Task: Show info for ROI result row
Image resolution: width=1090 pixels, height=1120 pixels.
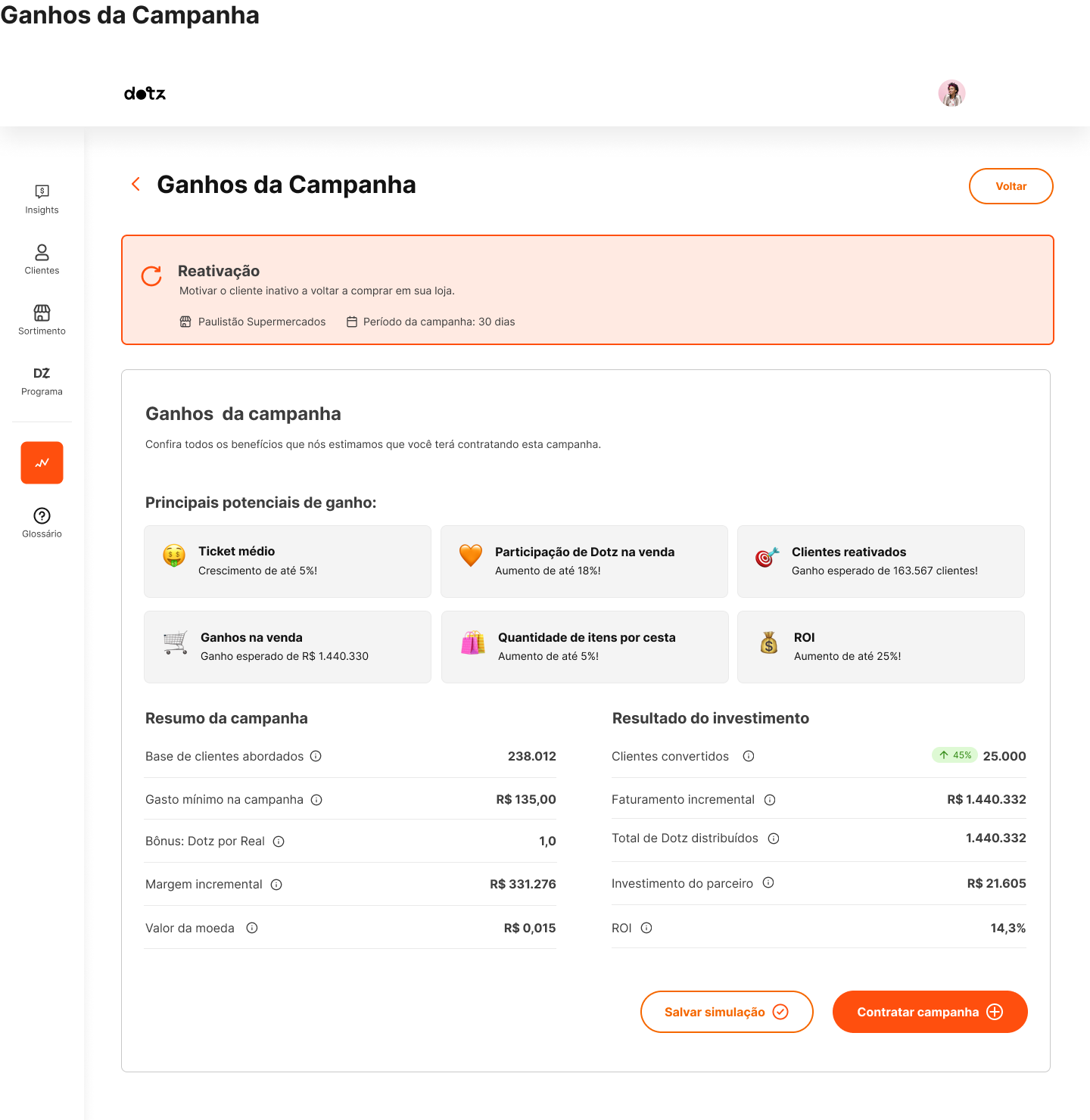Action: point(646,928)
